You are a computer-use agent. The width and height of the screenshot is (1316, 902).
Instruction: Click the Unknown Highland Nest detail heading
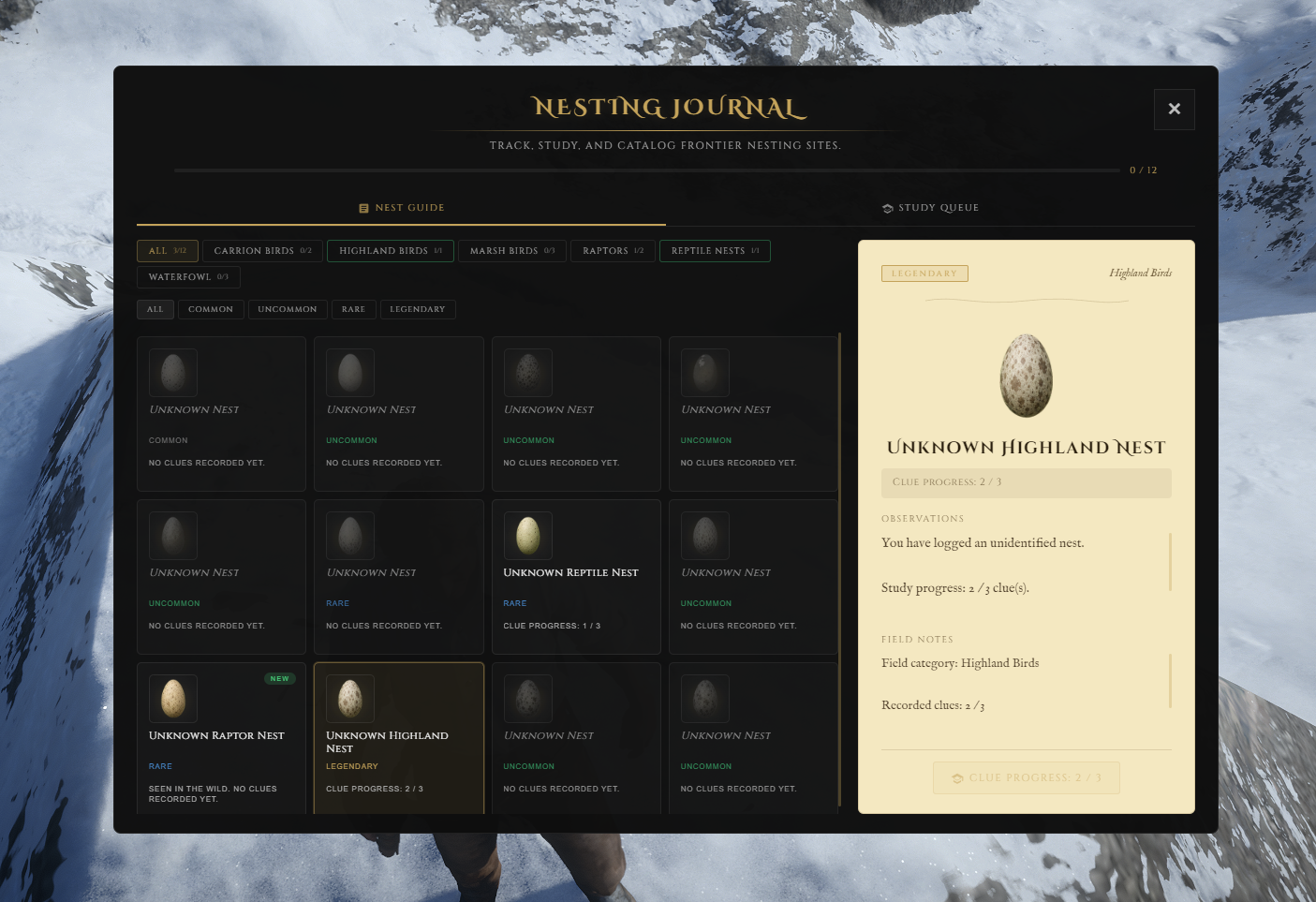pos(1027,448)
